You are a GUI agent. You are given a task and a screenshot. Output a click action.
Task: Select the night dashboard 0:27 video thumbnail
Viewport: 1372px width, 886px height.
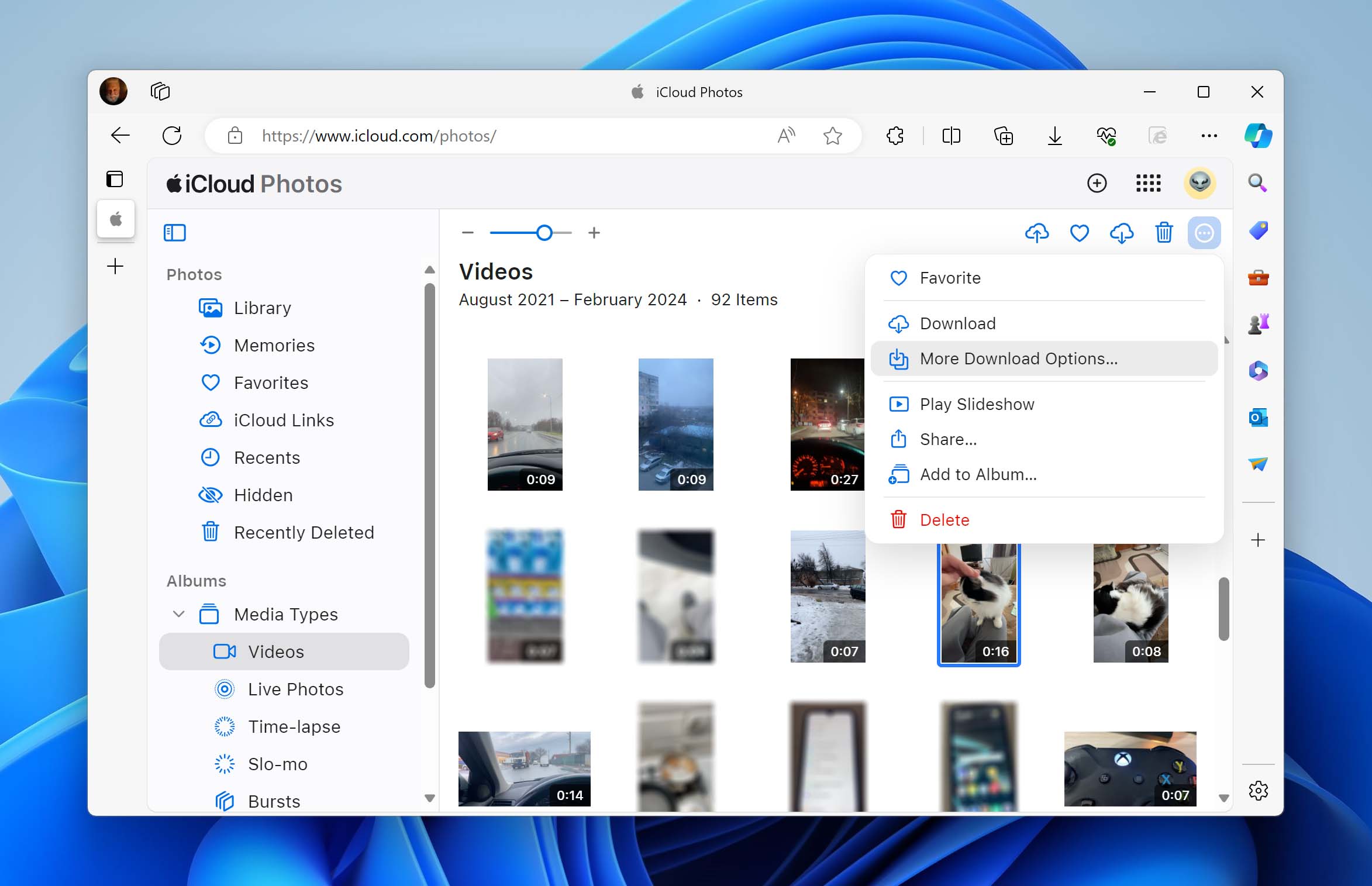click(827, 425)
